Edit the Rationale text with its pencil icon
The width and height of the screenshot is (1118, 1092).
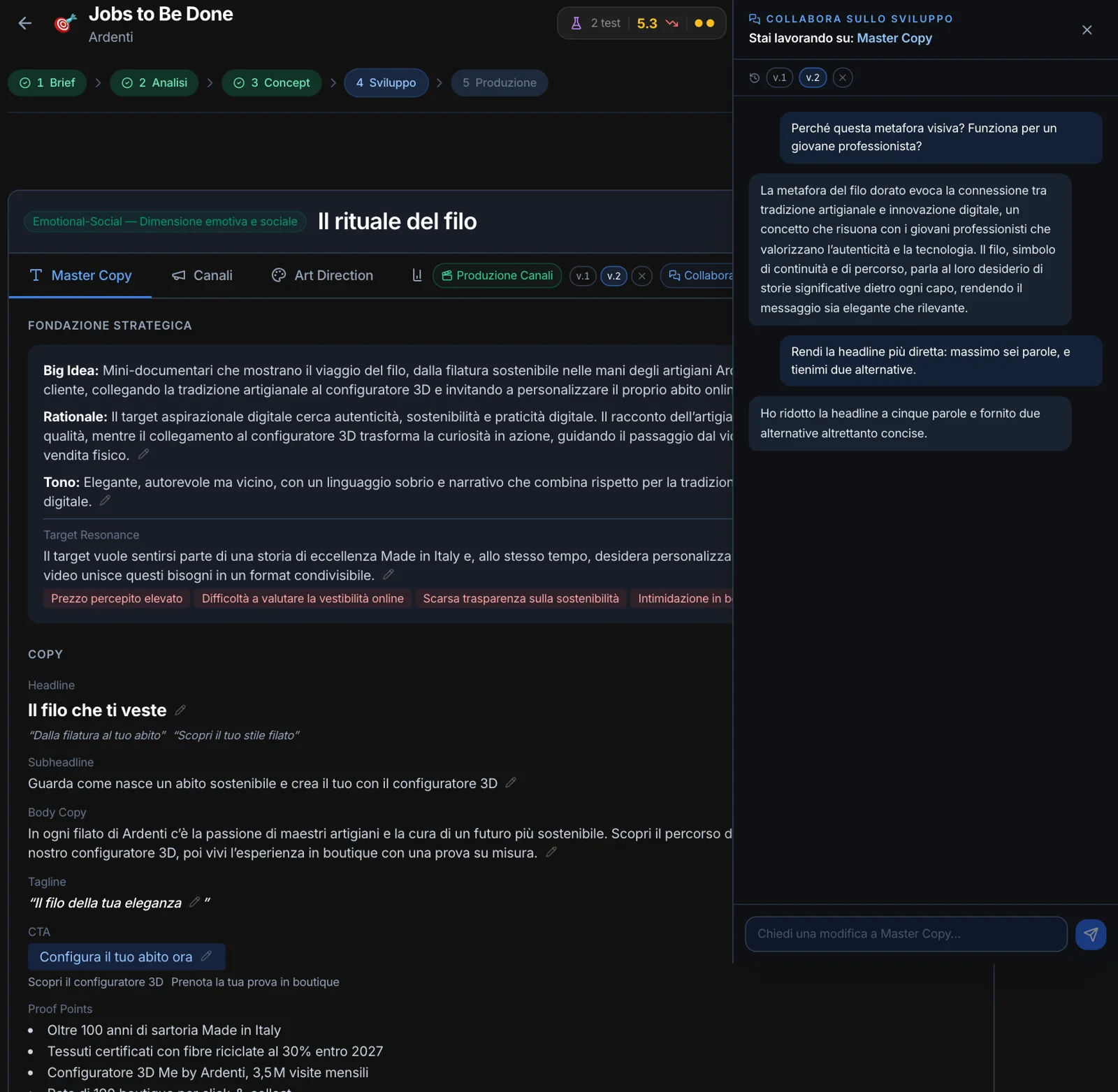coord(144,454)
